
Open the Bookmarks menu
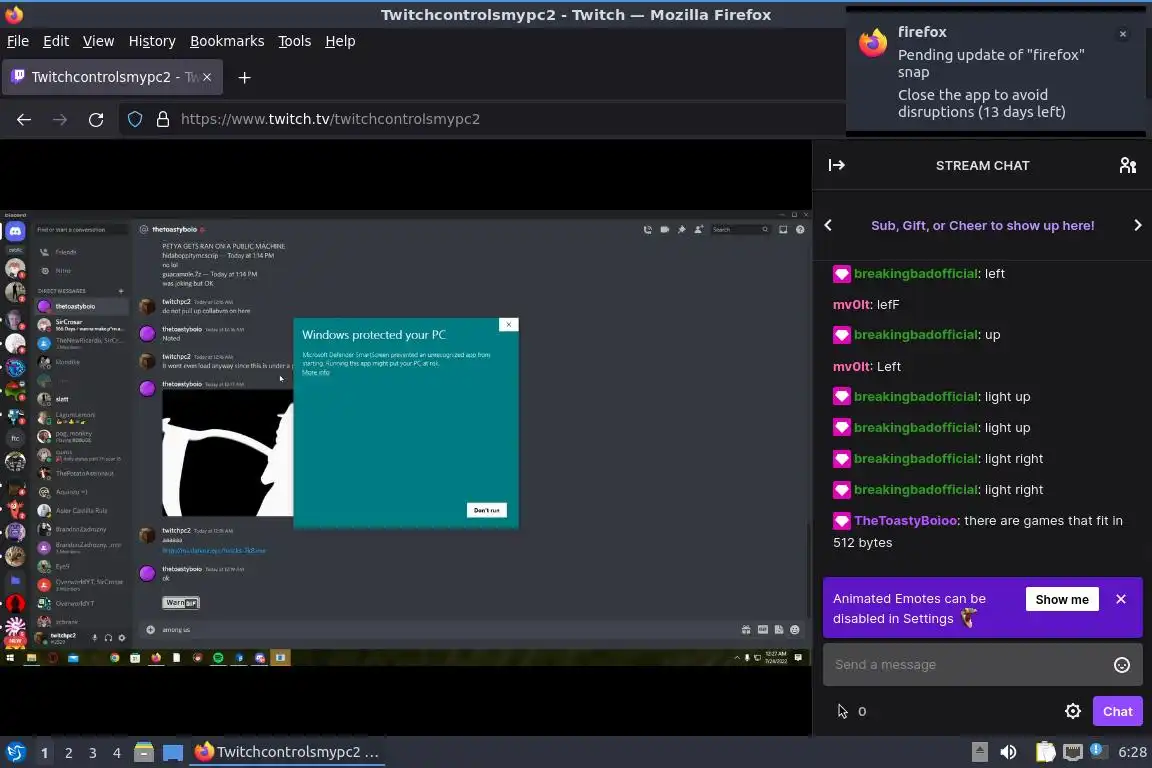(227, 41)
